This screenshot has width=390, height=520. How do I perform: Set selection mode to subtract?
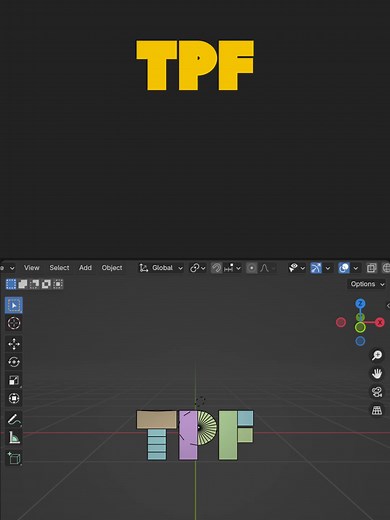(x=34, y=284)
